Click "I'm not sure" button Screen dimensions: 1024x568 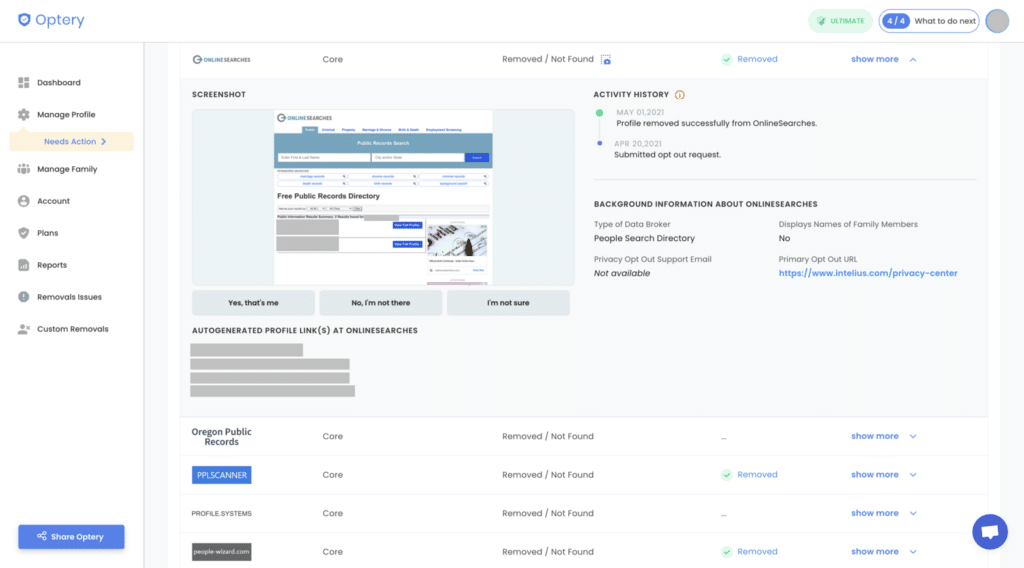pyautogui.click(x=508, y=303)
